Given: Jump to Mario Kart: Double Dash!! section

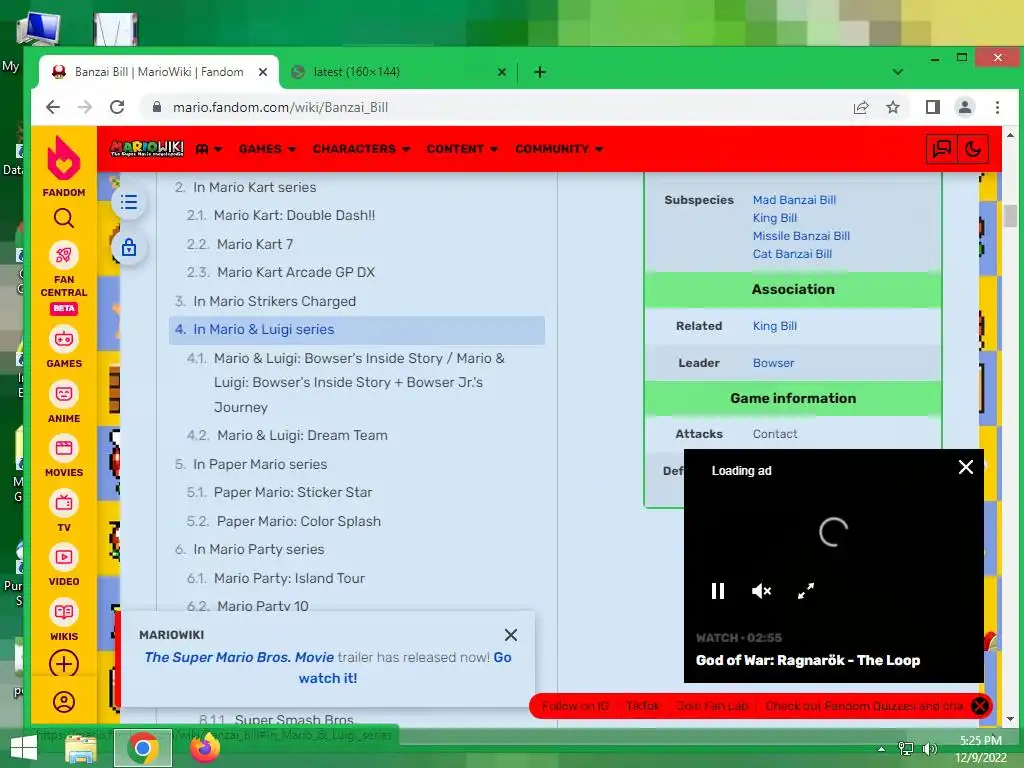Looking at the screenshot, I should 294,216.
